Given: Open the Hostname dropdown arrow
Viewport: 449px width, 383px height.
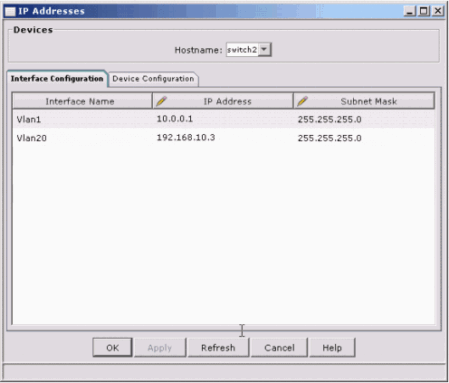Looking at the screenshot, I should tap(265, 50).
